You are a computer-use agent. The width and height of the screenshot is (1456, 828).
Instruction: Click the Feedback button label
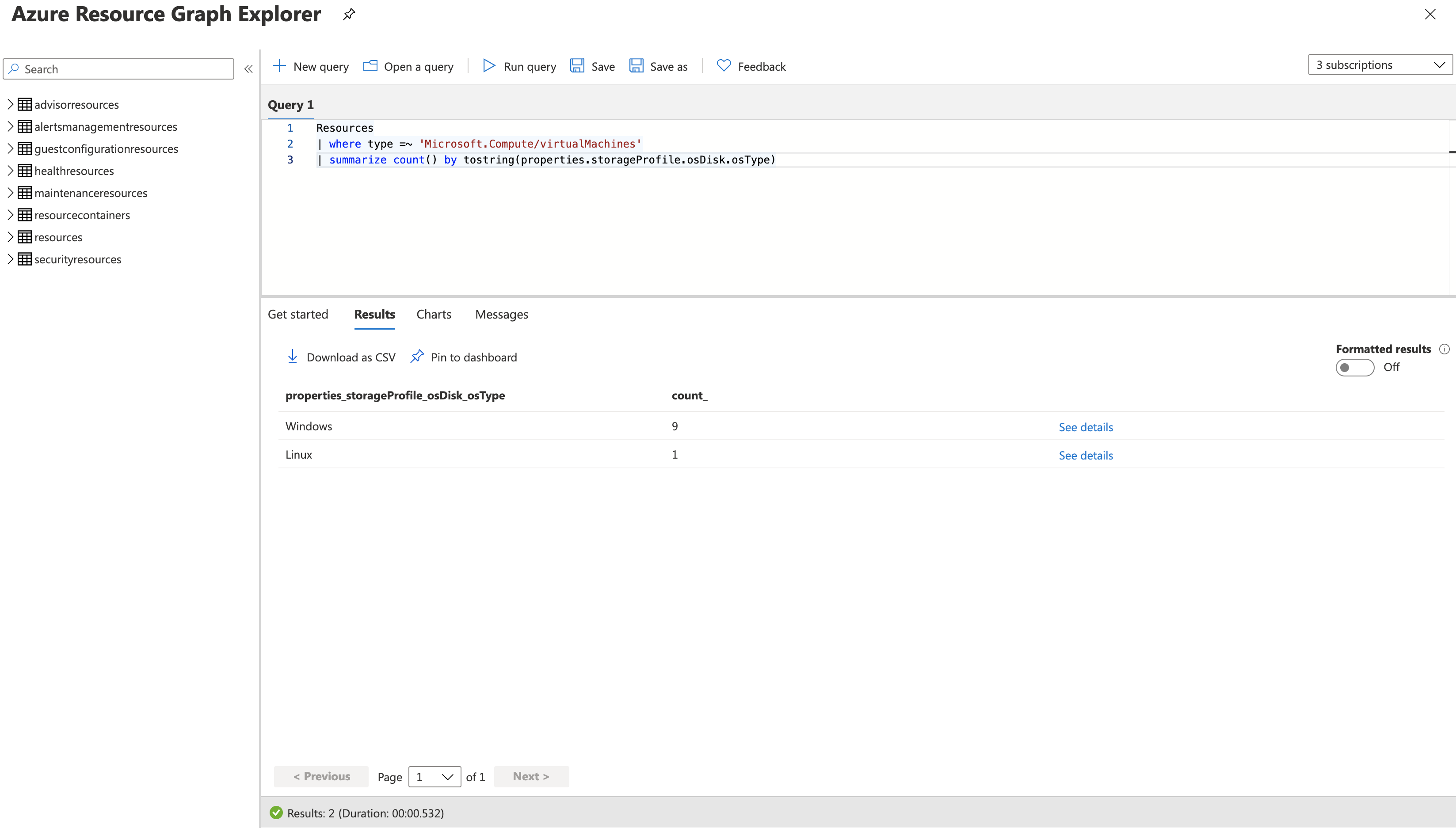click(762, 67)
